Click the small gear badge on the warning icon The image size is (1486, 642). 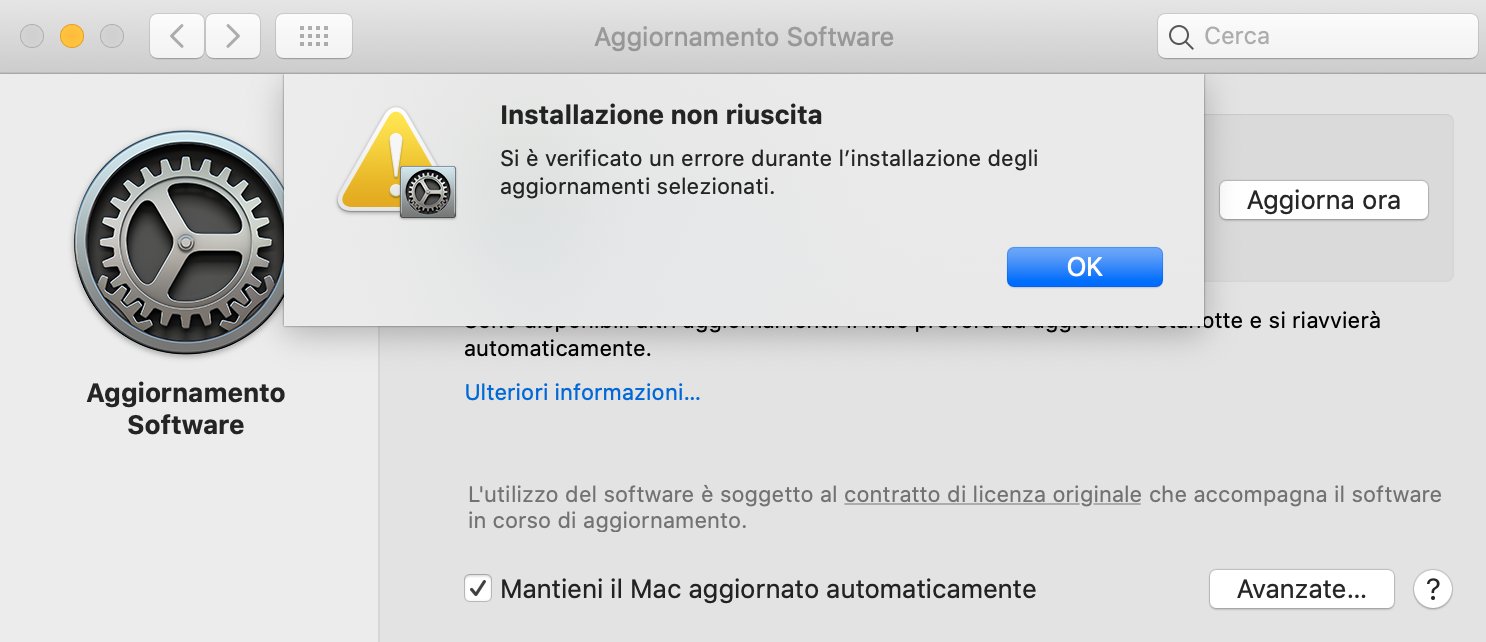[x=428, y=192]
